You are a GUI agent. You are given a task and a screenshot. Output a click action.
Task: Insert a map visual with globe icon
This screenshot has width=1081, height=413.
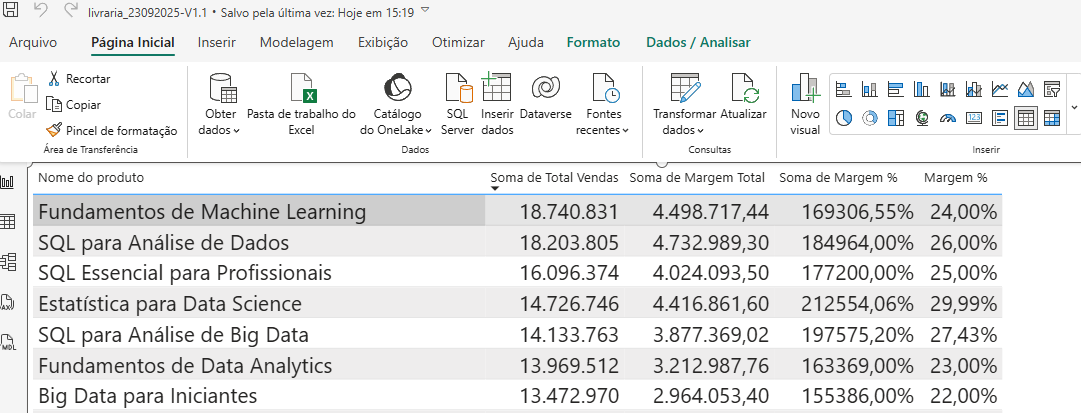[922, 118]
